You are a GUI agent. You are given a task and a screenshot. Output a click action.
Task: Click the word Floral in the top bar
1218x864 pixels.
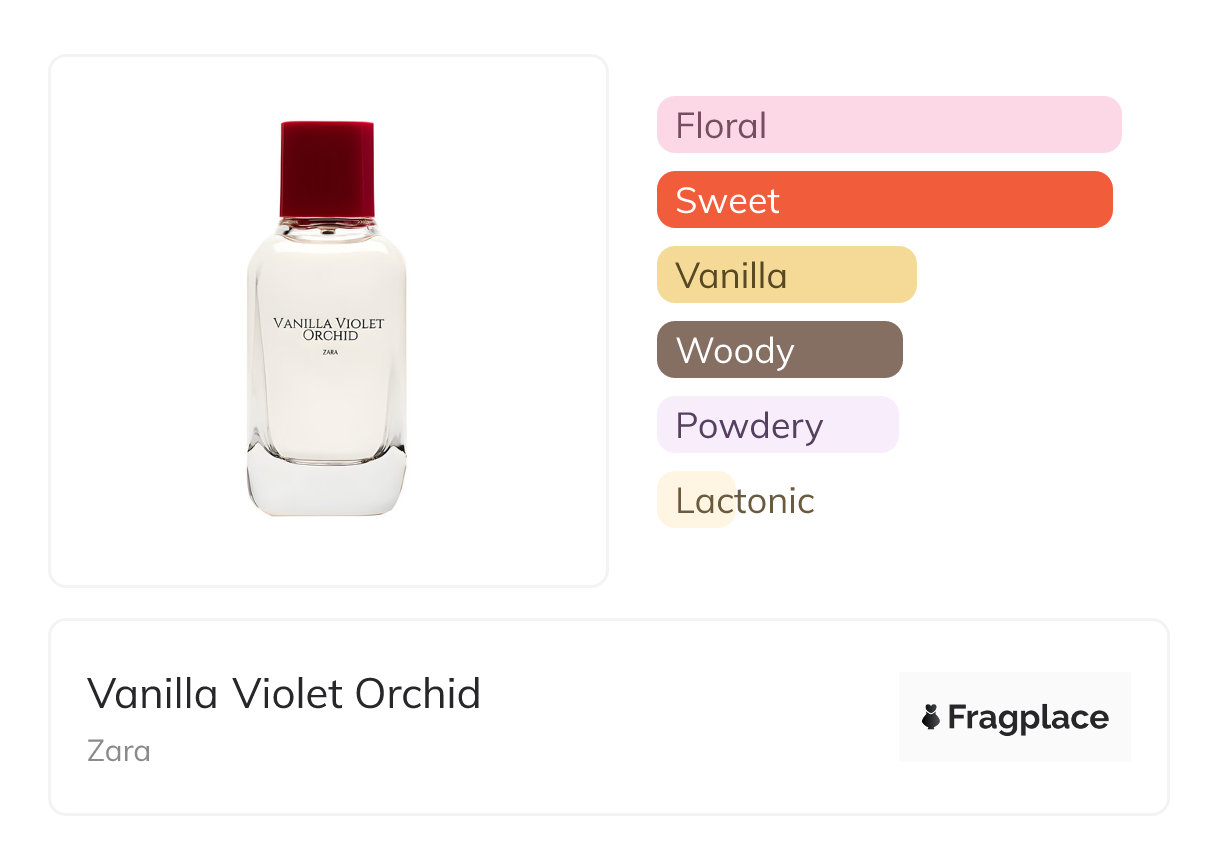pos(721,126)
